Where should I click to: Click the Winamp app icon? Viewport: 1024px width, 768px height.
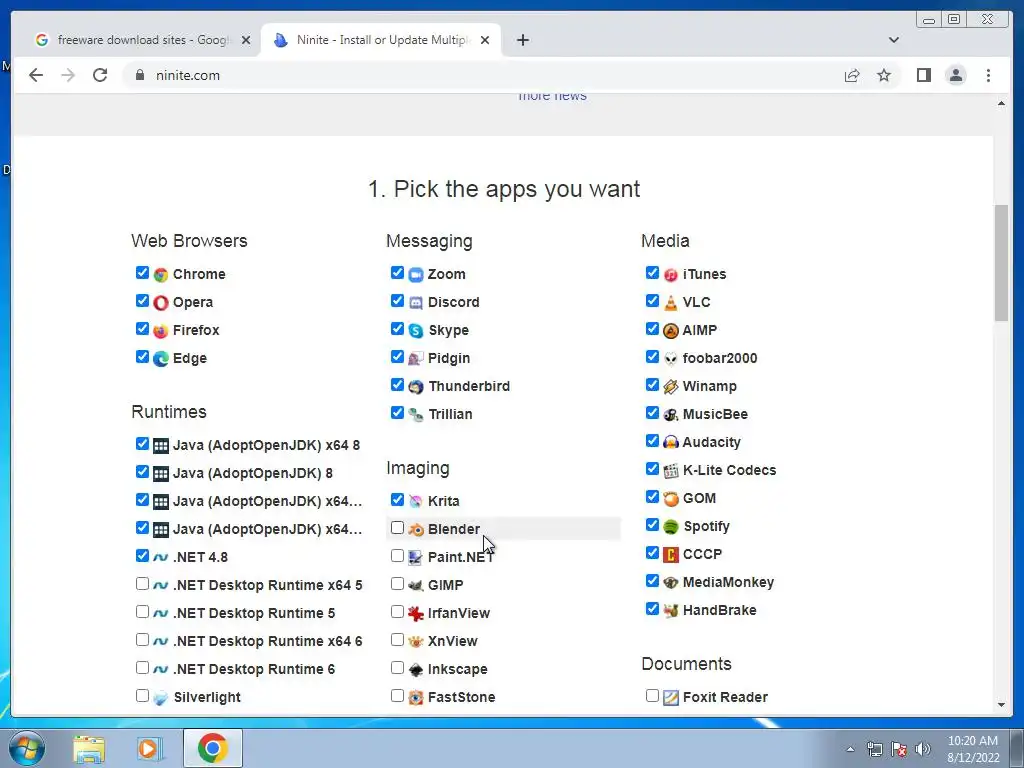click(671, 387)
